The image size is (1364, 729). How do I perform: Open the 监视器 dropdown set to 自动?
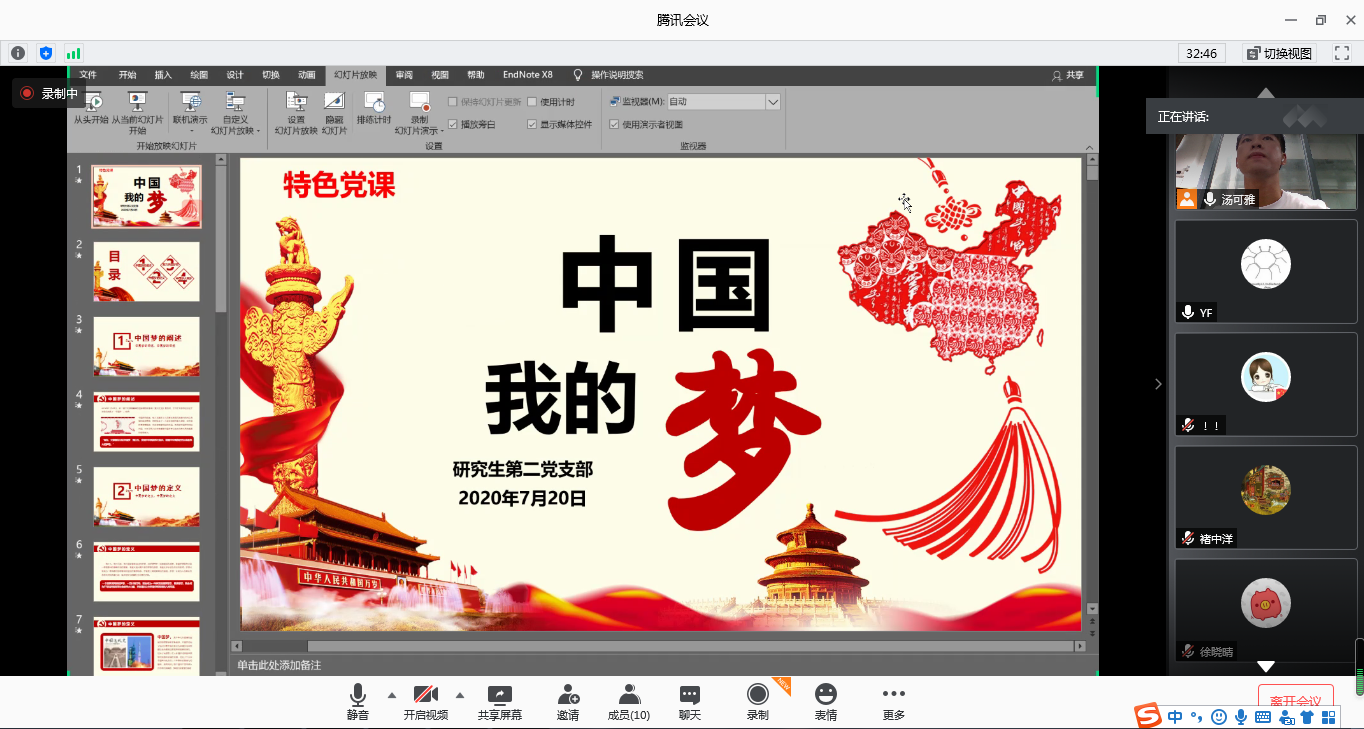(x=772, y=102)
